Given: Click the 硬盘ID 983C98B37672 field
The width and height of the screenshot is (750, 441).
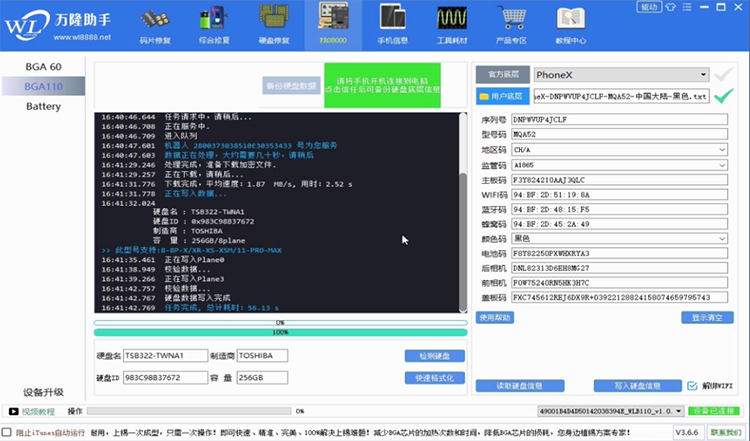Looking at the screenshot, I should 165,377.
